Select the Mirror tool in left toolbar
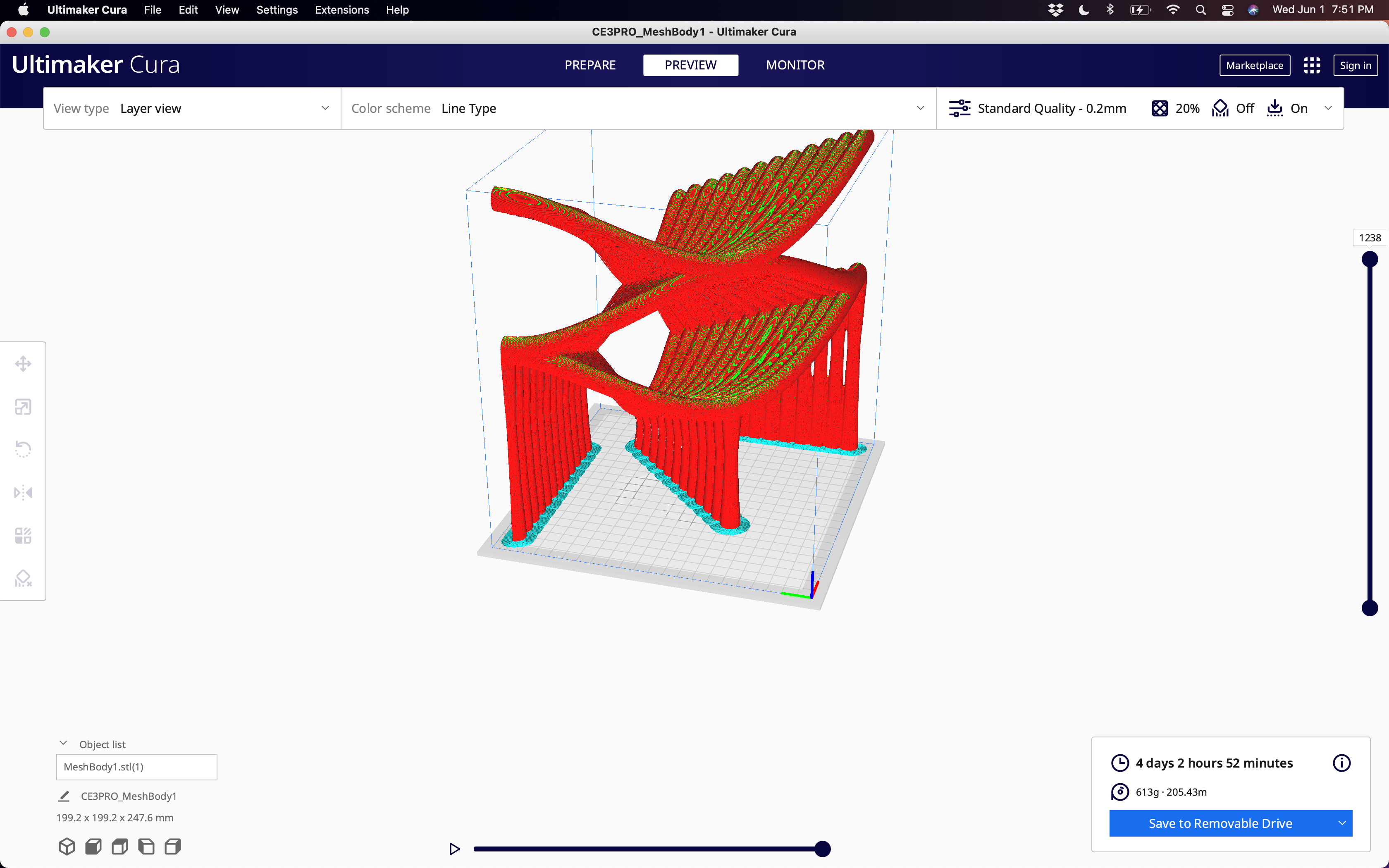The width and height of the screenshot is (1389, 868). tap(23, 493)
